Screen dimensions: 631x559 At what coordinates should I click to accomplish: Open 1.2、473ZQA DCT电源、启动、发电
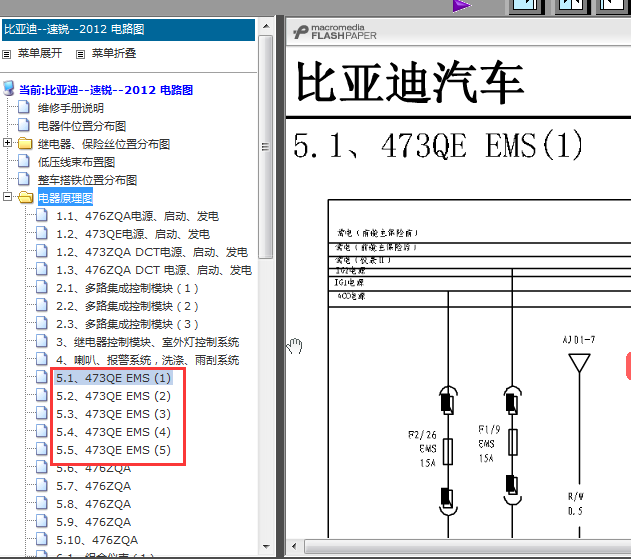click(152, 252)
